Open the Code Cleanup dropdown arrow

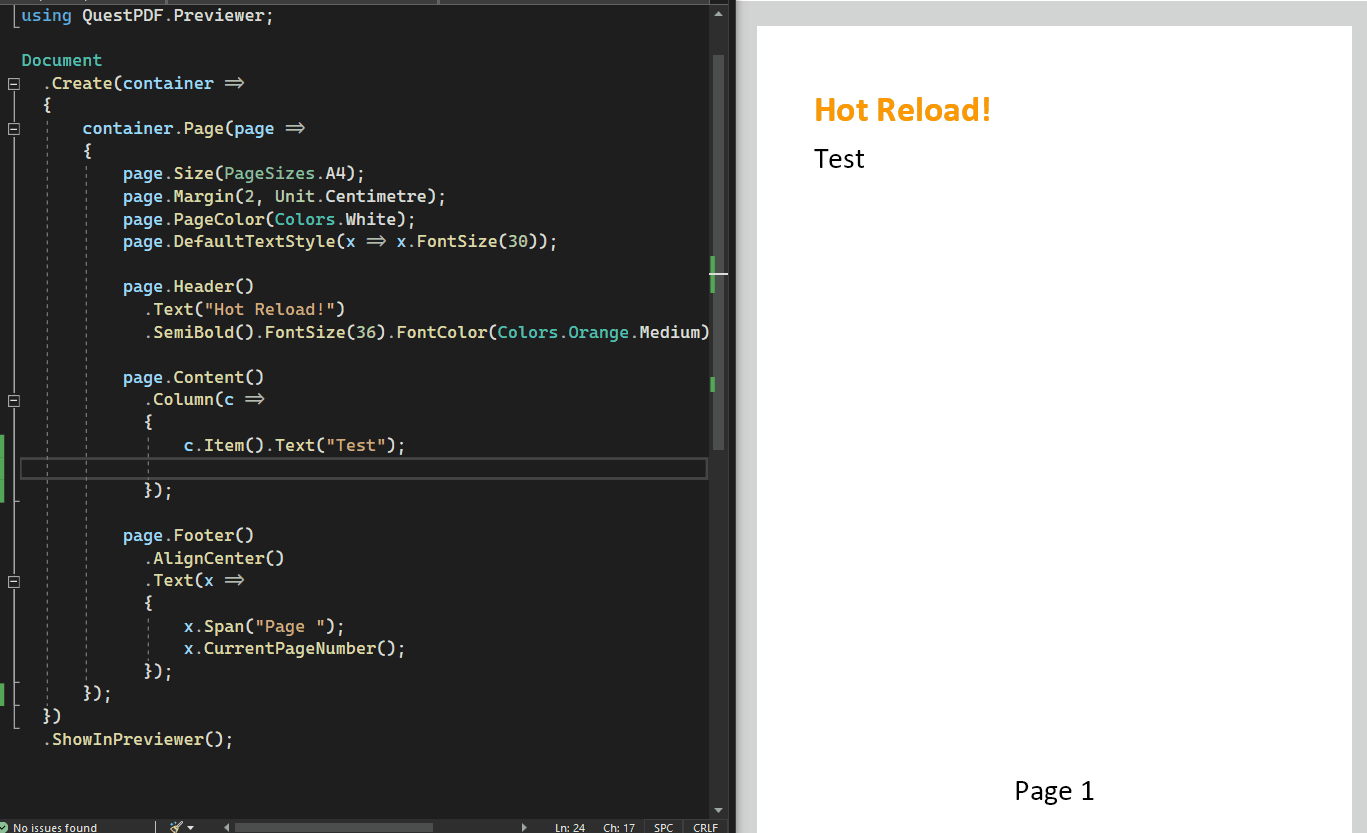(x=190, y=827)
